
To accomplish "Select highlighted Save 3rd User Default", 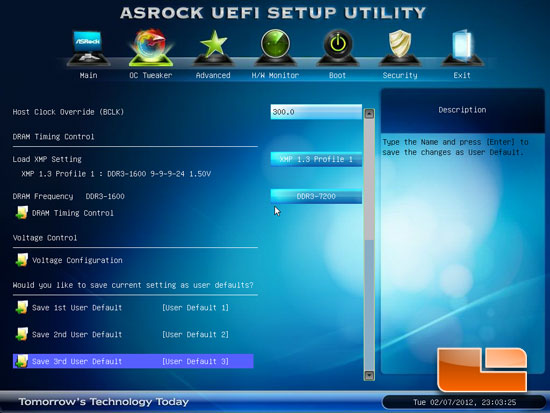I will [x=133, y=361].
